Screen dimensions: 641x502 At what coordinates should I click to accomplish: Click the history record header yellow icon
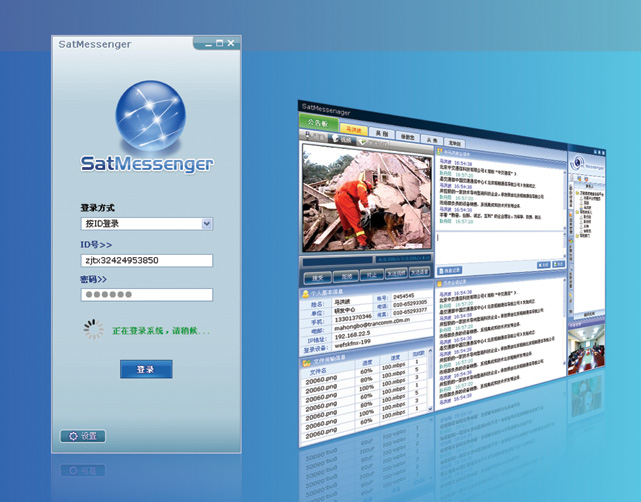click(x=440, y=283)
